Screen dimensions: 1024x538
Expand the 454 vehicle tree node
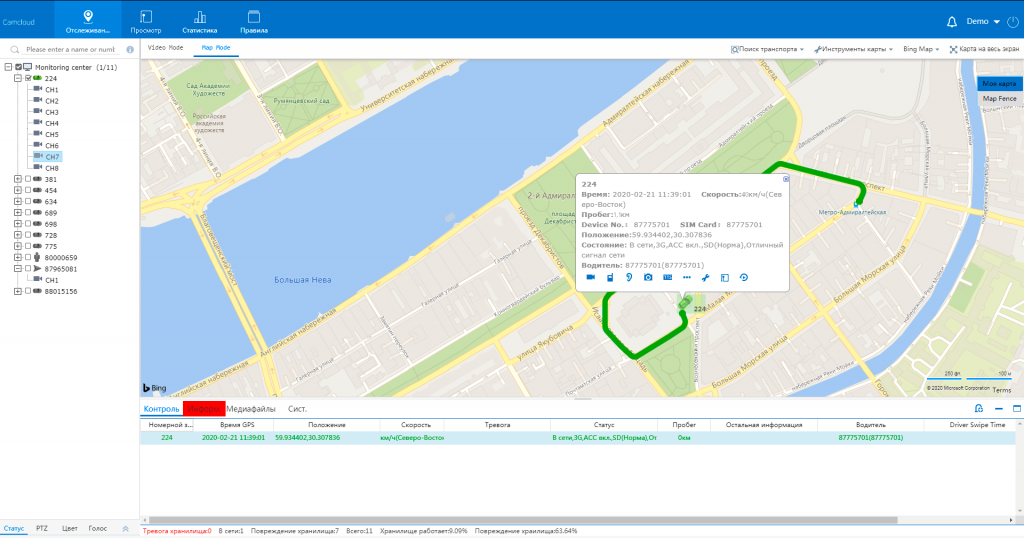click(18, 190)
